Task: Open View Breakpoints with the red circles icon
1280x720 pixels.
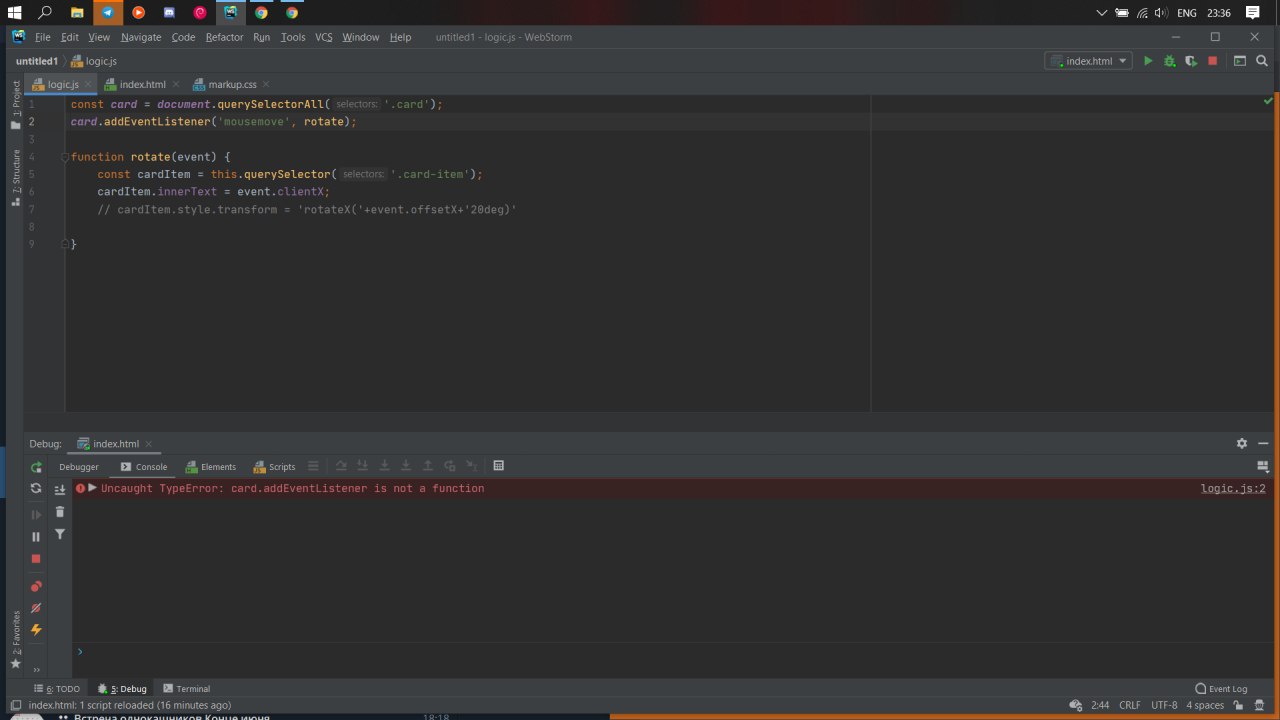Action: coord(36,586)
